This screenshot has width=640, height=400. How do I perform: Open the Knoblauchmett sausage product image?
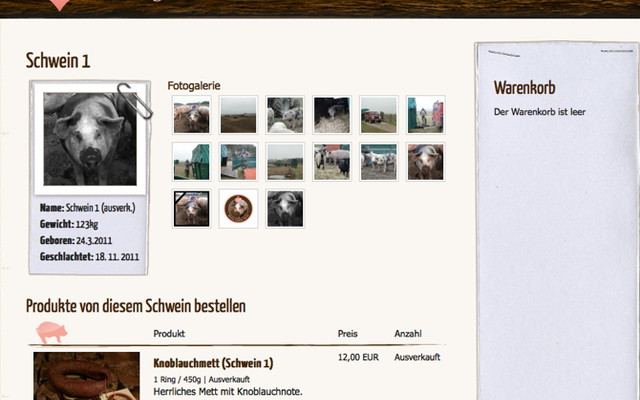(x=87, y=376)
